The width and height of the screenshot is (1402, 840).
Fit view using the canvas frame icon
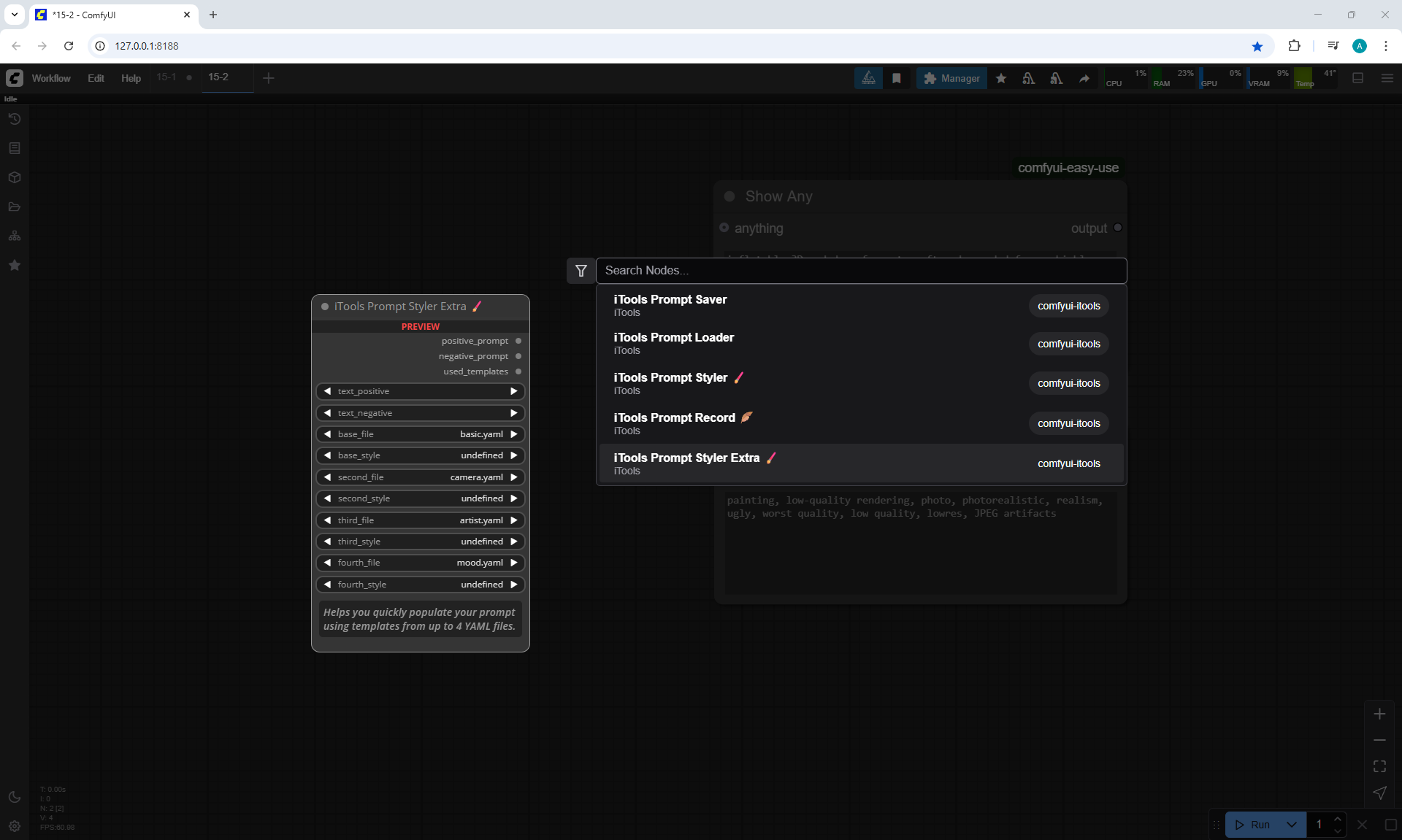tap(1379, 766)
